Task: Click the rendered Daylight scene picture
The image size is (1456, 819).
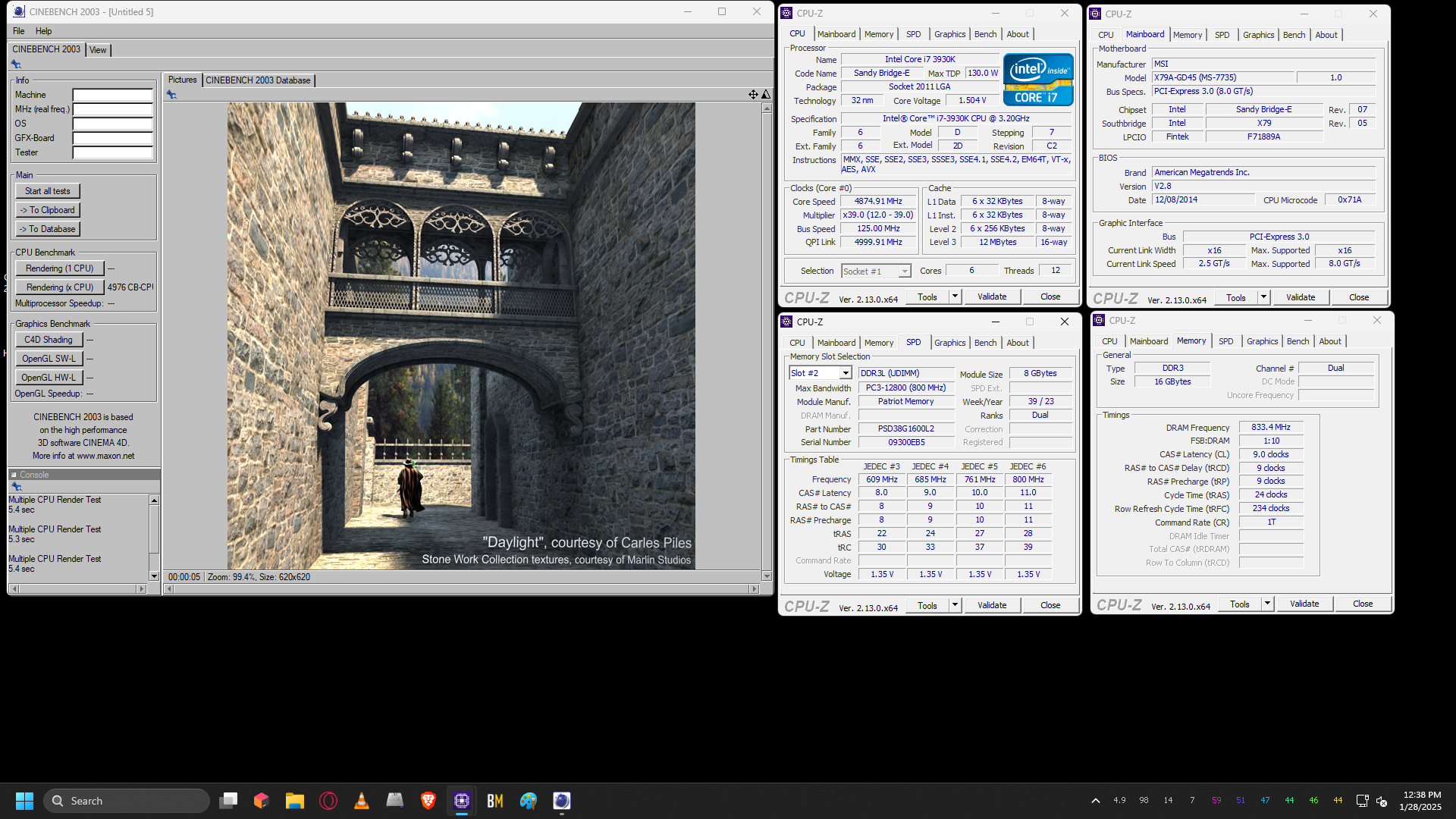Action: (461, 336)
